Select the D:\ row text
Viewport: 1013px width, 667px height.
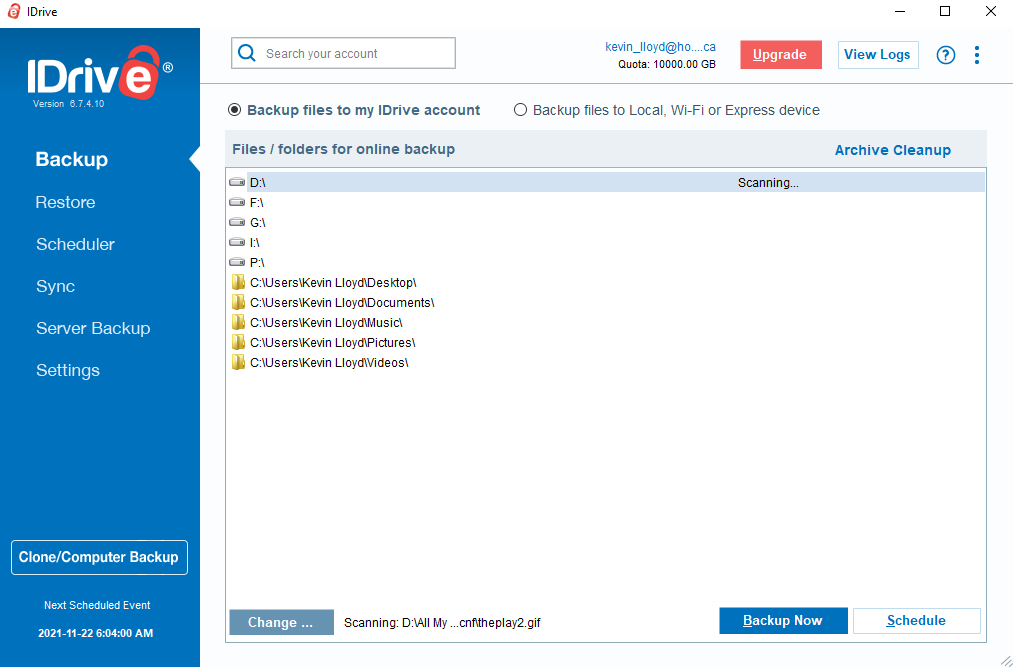point(258,183)
